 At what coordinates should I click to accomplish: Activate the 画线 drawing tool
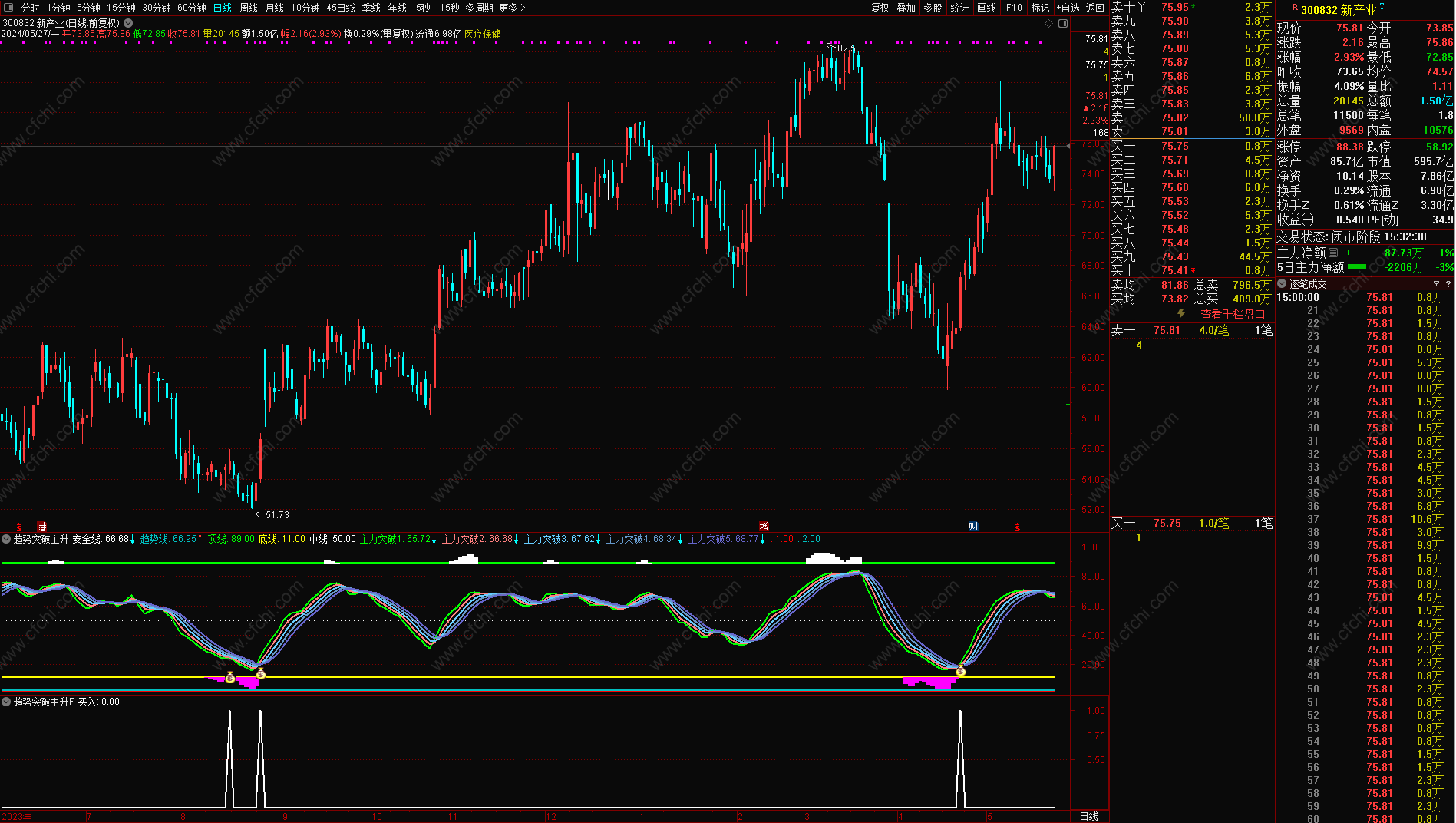(x=987, y=8)
